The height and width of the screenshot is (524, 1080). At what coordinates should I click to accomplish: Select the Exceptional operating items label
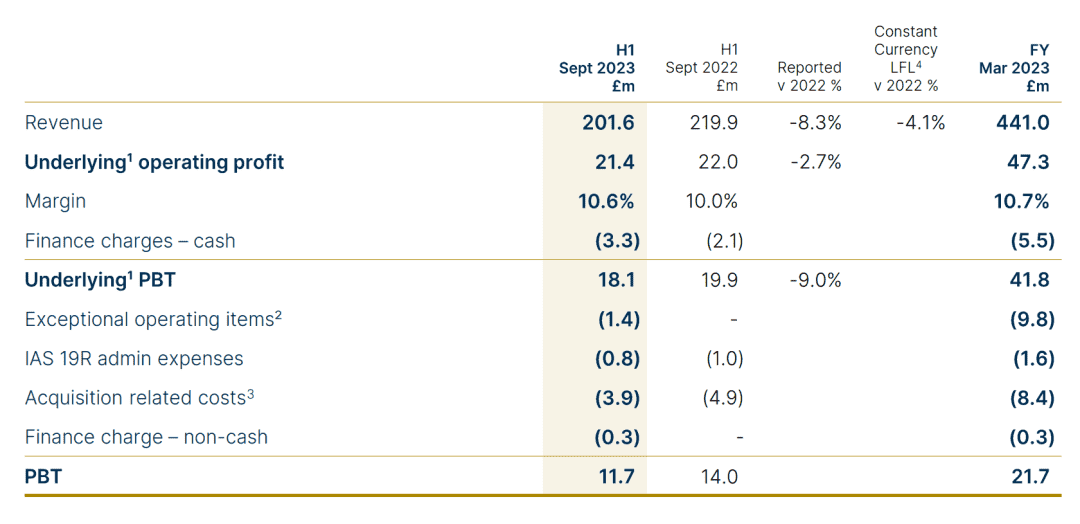[x=153, y=319]
